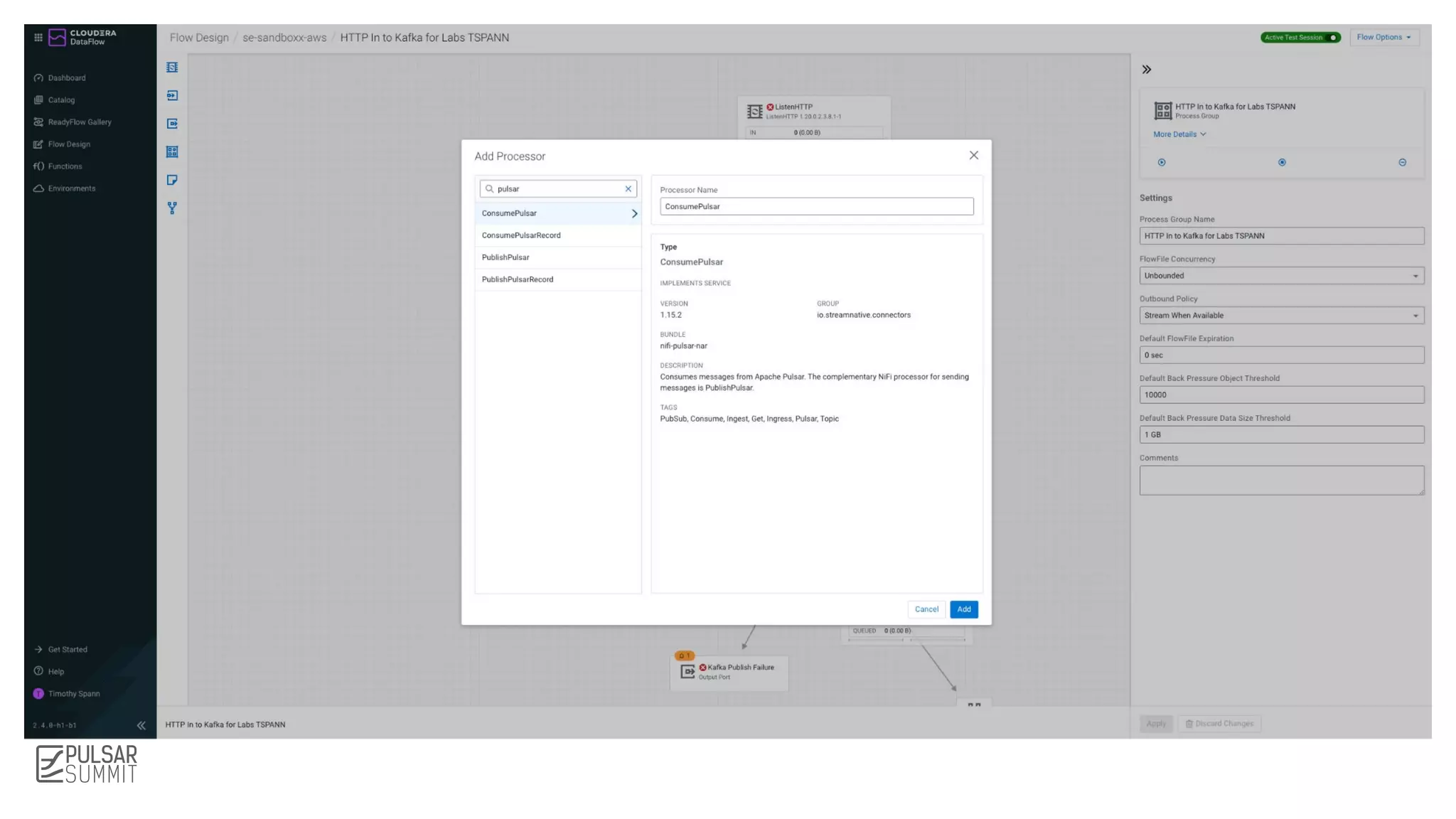Click Cancel in Add Processor dialog
This screenshot has width=1456, height=819.
[x=926, y=609]
